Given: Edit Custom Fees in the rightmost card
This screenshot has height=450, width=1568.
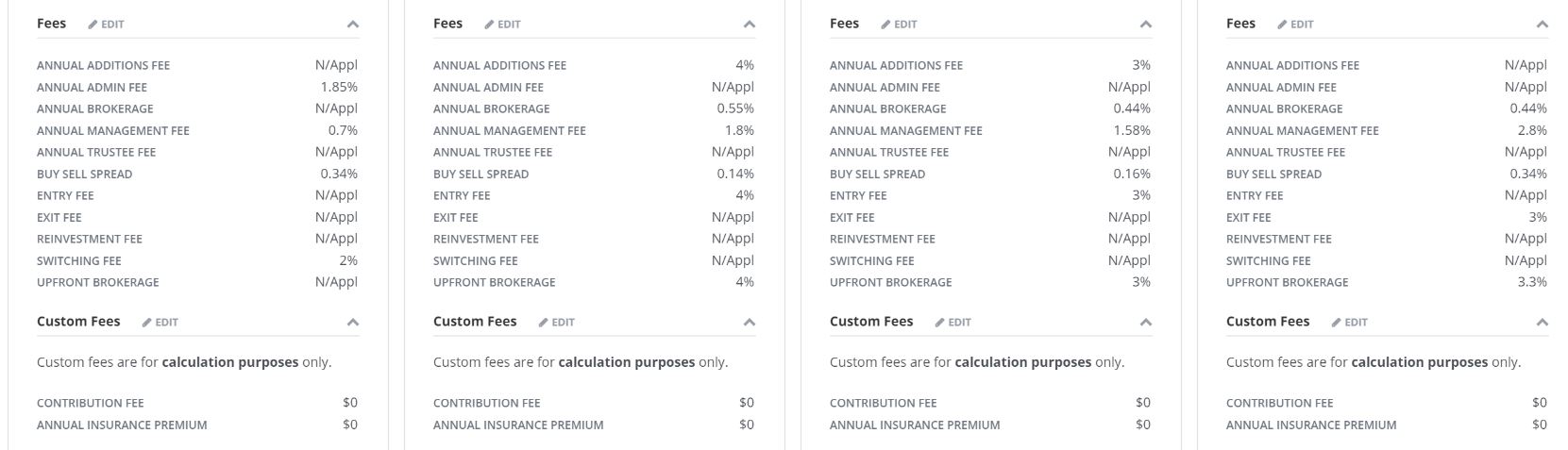Looking at the screenshot, I should 1350,323.
